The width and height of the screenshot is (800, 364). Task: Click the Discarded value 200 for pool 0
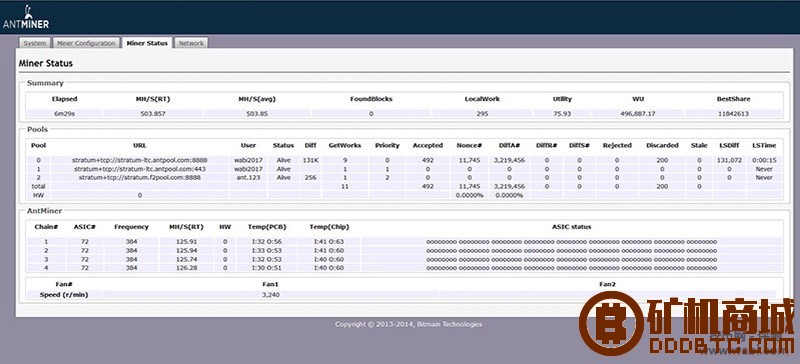pyautogui.click(x=662, y=160)
